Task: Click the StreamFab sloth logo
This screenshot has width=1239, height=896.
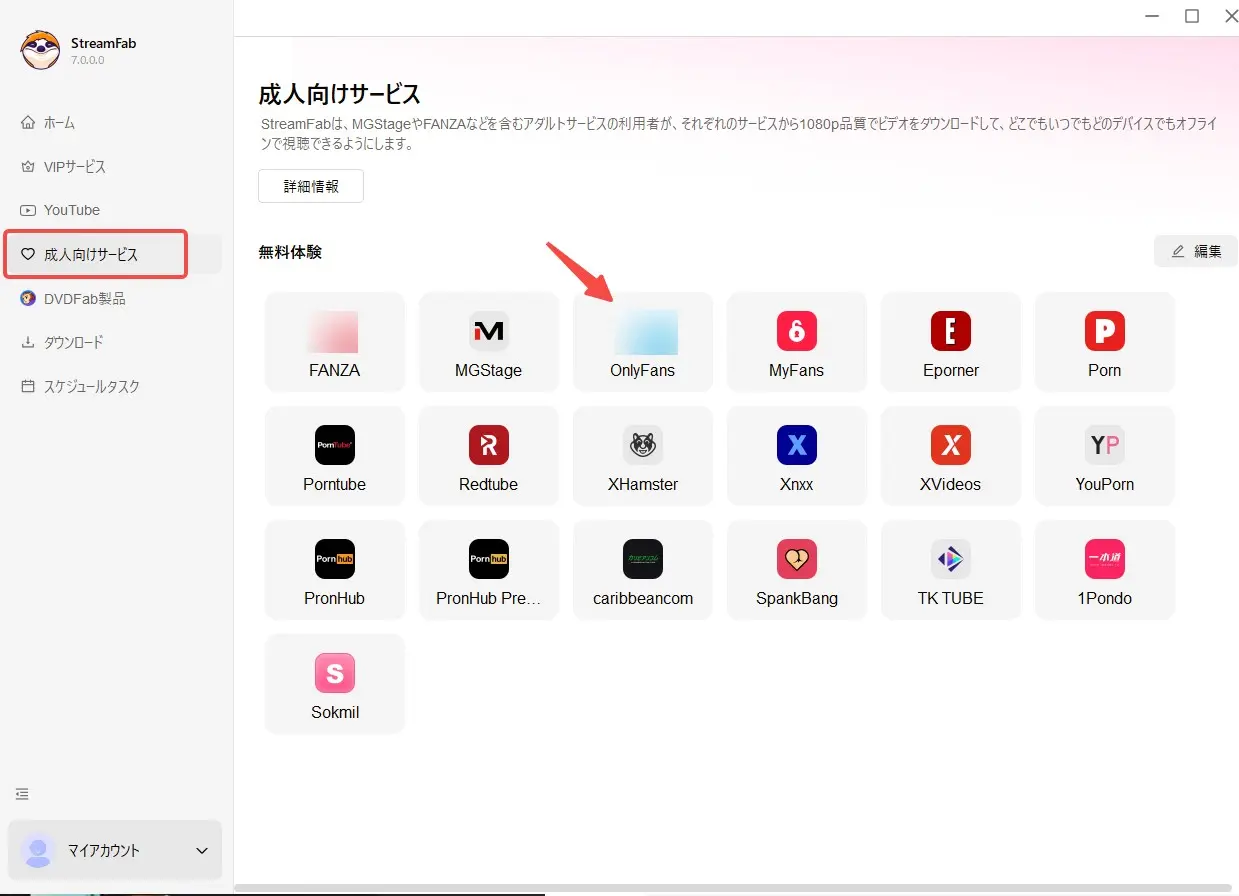Action: (40, 50)
